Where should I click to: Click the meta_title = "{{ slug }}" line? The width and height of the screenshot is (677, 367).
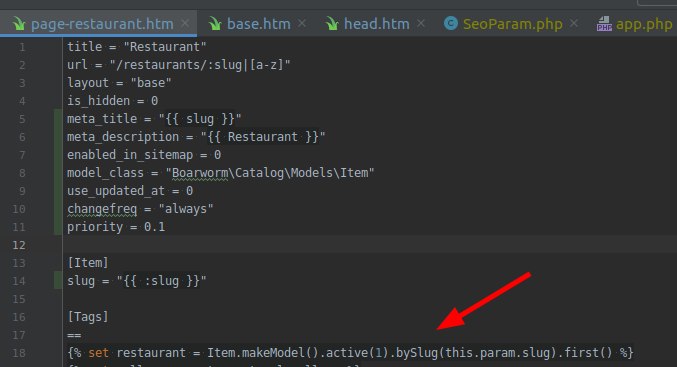coord(154,119)
